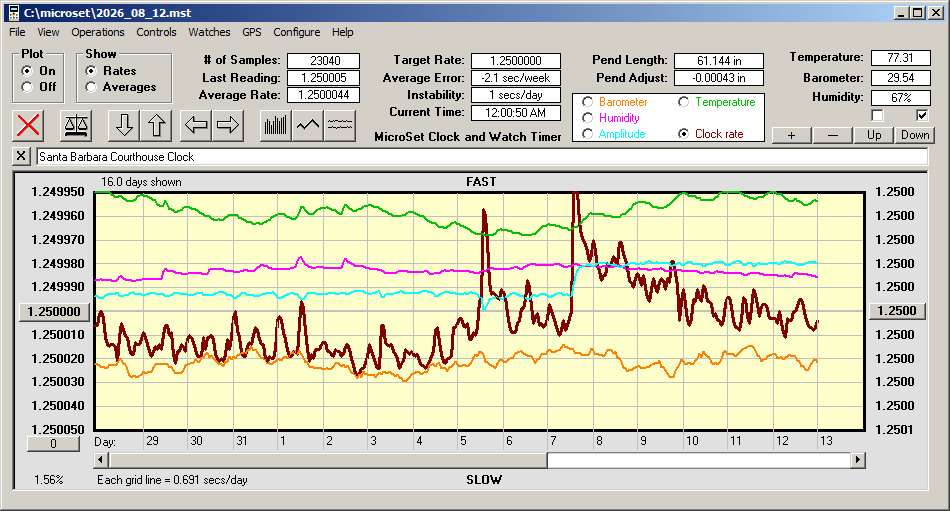Click the 1.249950 top axis label
The image size is (950, 511).
pos(58,192)
